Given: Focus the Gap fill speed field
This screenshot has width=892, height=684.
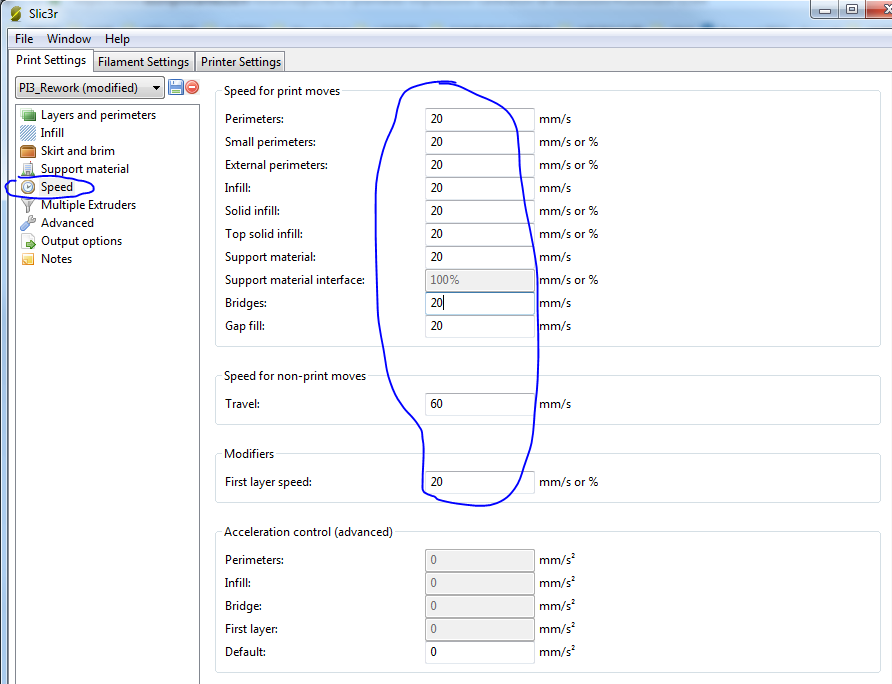Looking at the screenshot, I should coord(480,326).
